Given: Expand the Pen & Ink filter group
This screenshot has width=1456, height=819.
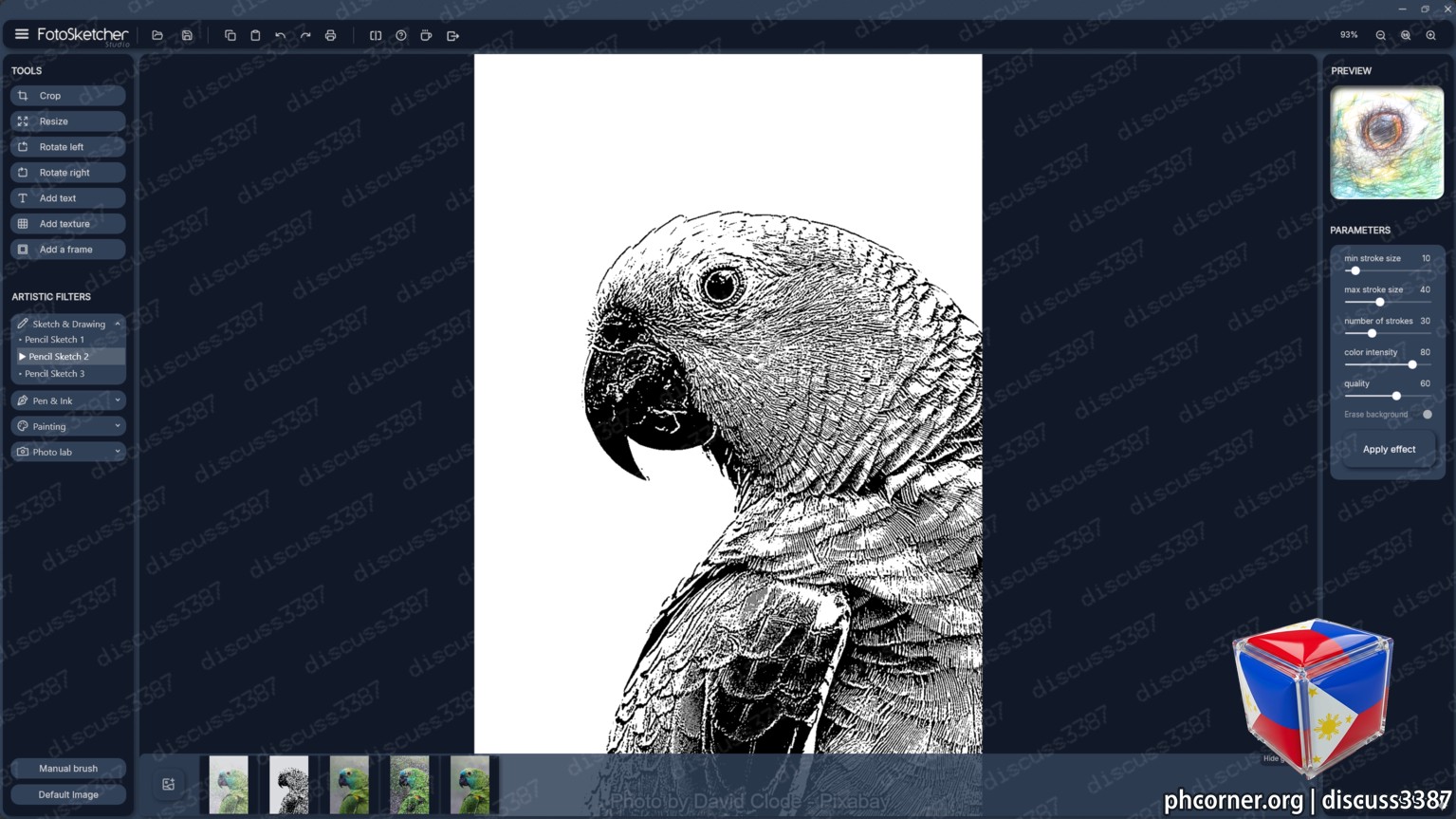Looking at the screenshot, I should [x=68, y=400].
